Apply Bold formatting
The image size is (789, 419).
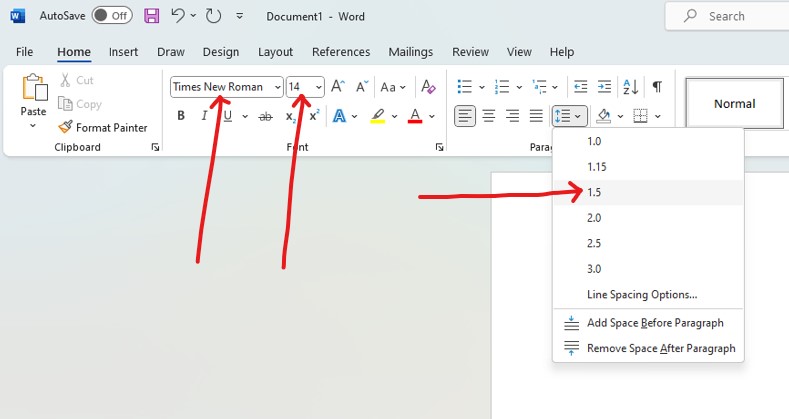(x=181, y=116)
